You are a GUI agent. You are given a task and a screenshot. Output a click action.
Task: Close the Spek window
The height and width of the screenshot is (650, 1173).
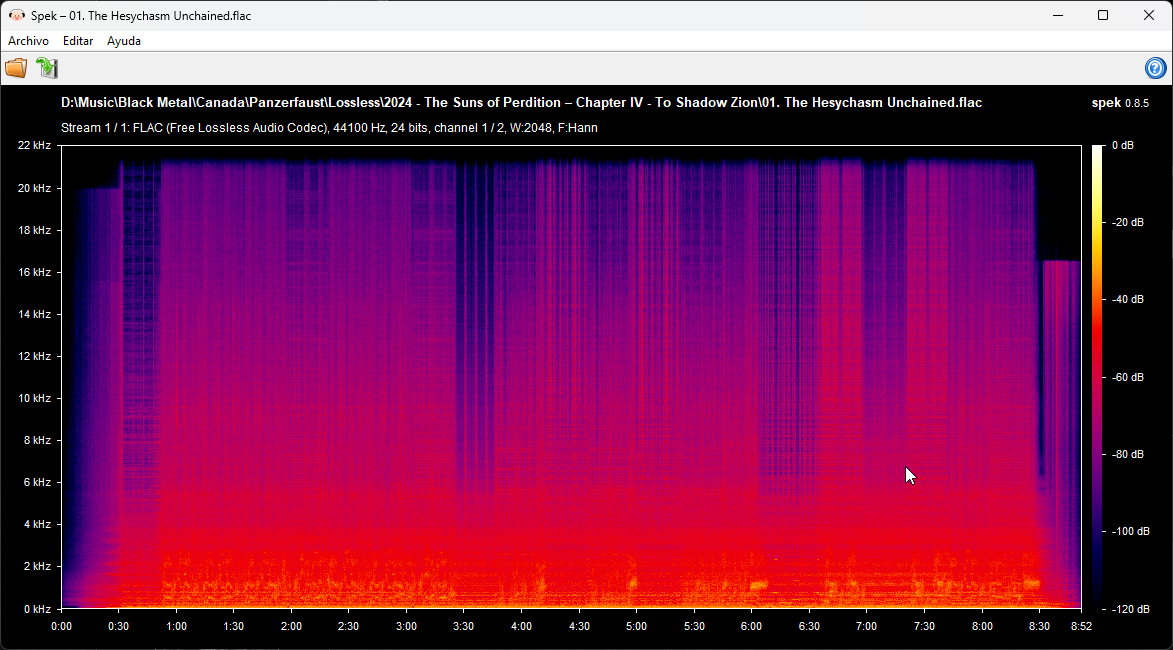pos(1149,16)
